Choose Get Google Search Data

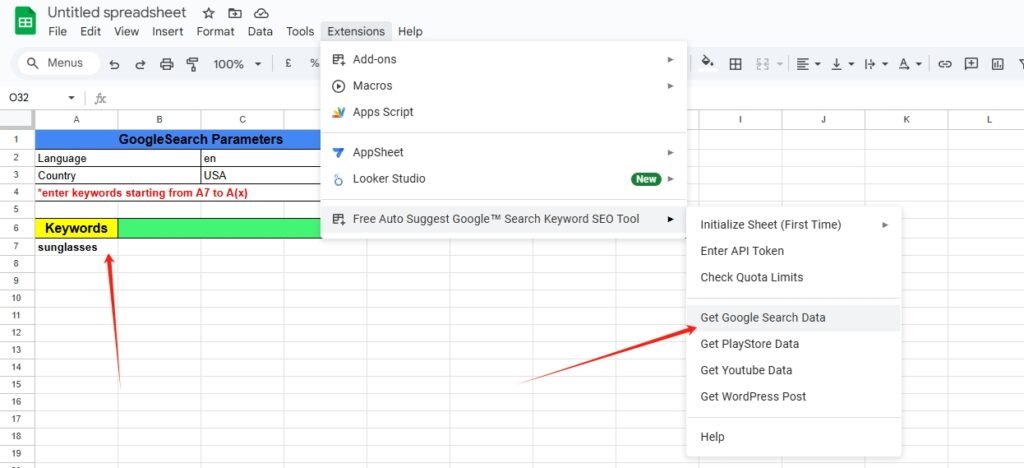click(793, 318)
